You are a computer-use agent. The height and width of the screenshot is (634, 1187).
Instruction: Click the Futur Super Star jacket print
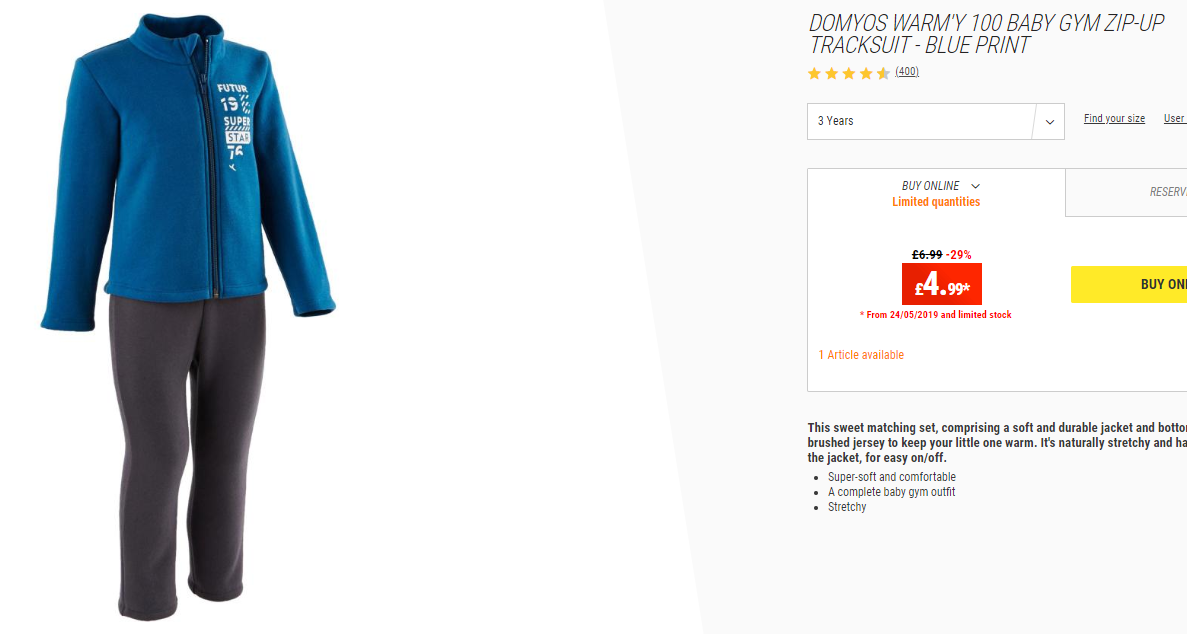235,123
